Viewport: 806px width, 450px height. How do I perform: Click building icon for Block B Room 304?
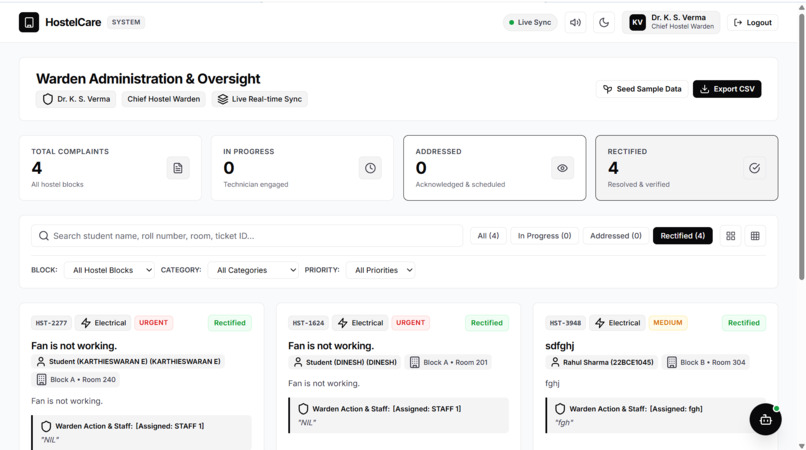[672, 363]
